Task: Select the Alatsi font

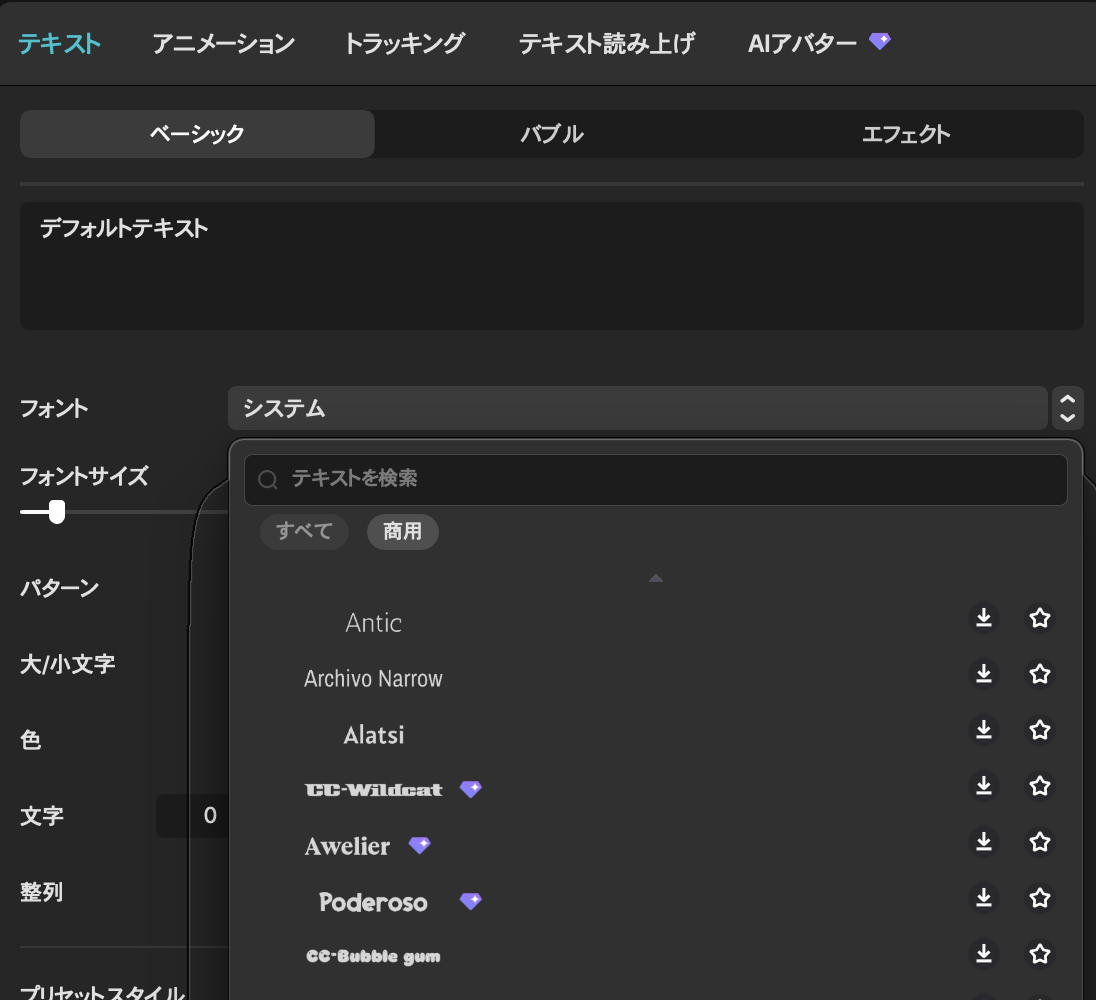Action: point(373,734)
